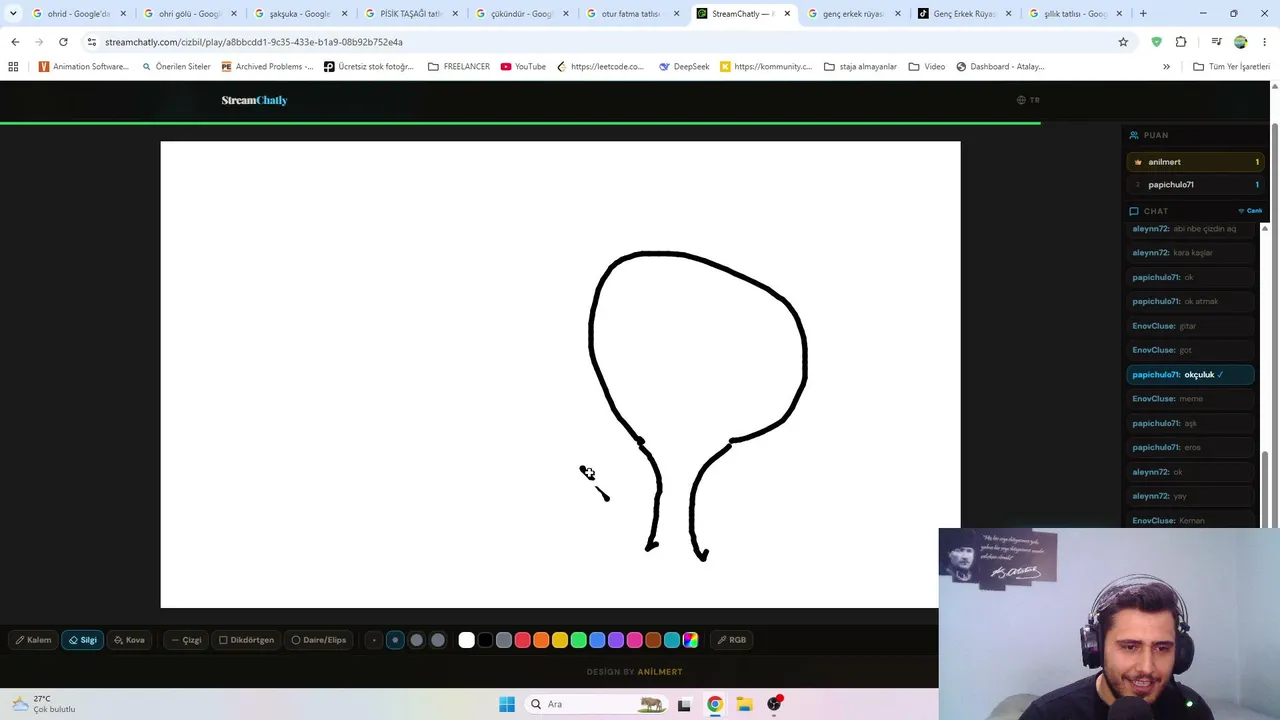This screenshot has height=720, width=1280.
Task: Switch to 'PİSİK TAŞAĞI tatlı' tab
Action: [411, 14]
